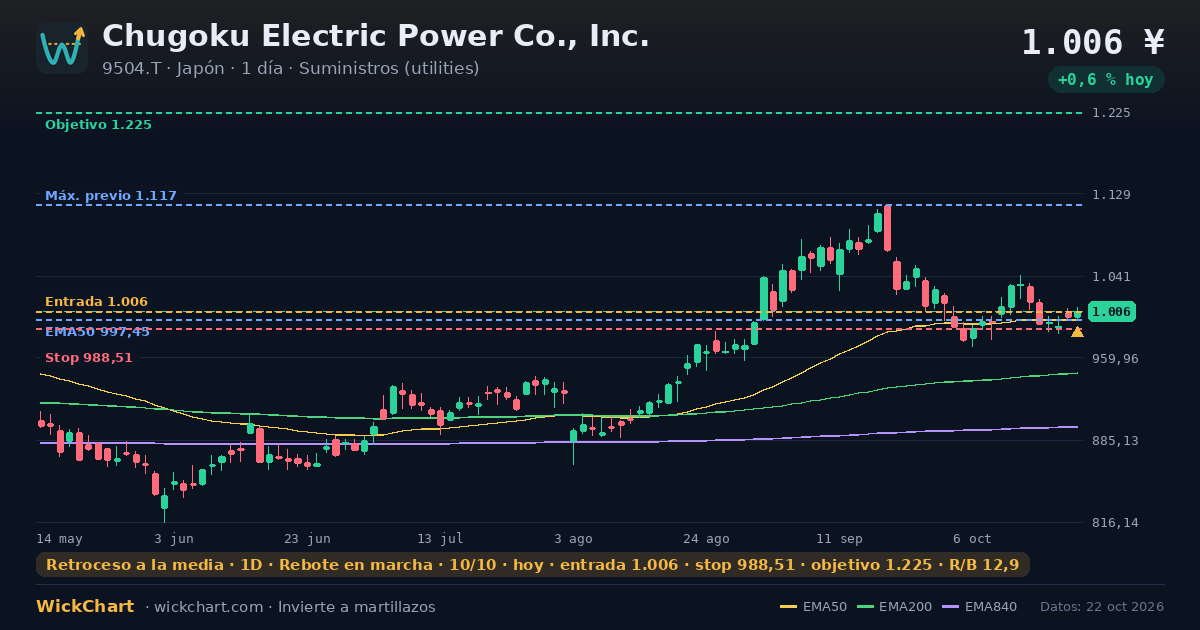The width and height of the screenshot is (1200, 630).
Task: Click the WickChart brand name in the footer
Action: point(85,607)
